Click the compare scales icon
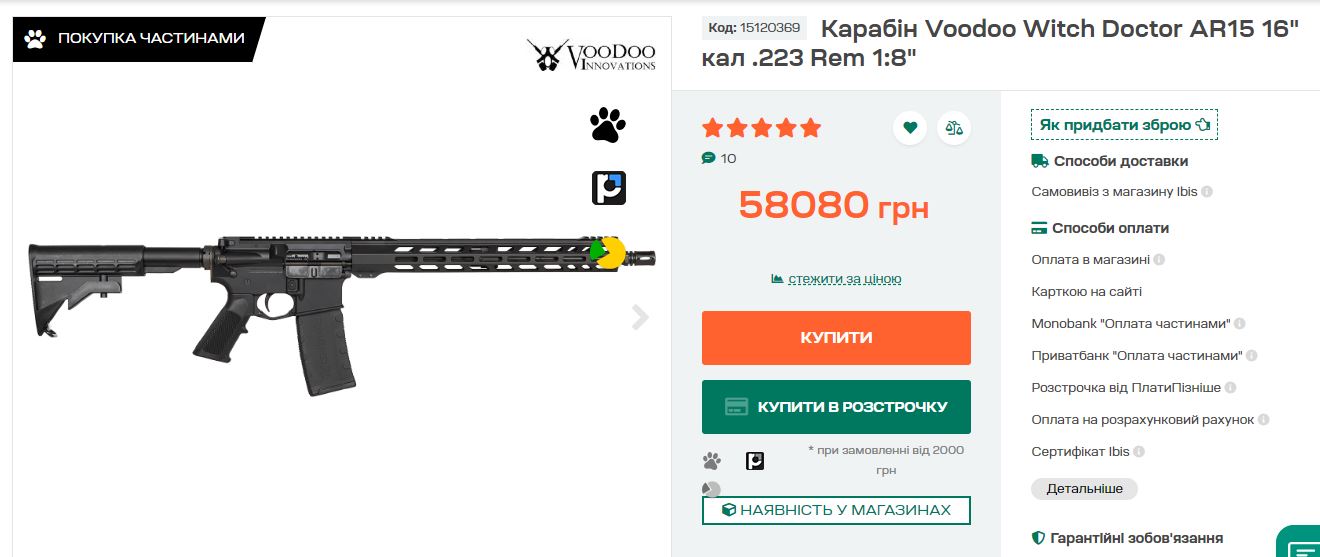 (x=954, y=128)
